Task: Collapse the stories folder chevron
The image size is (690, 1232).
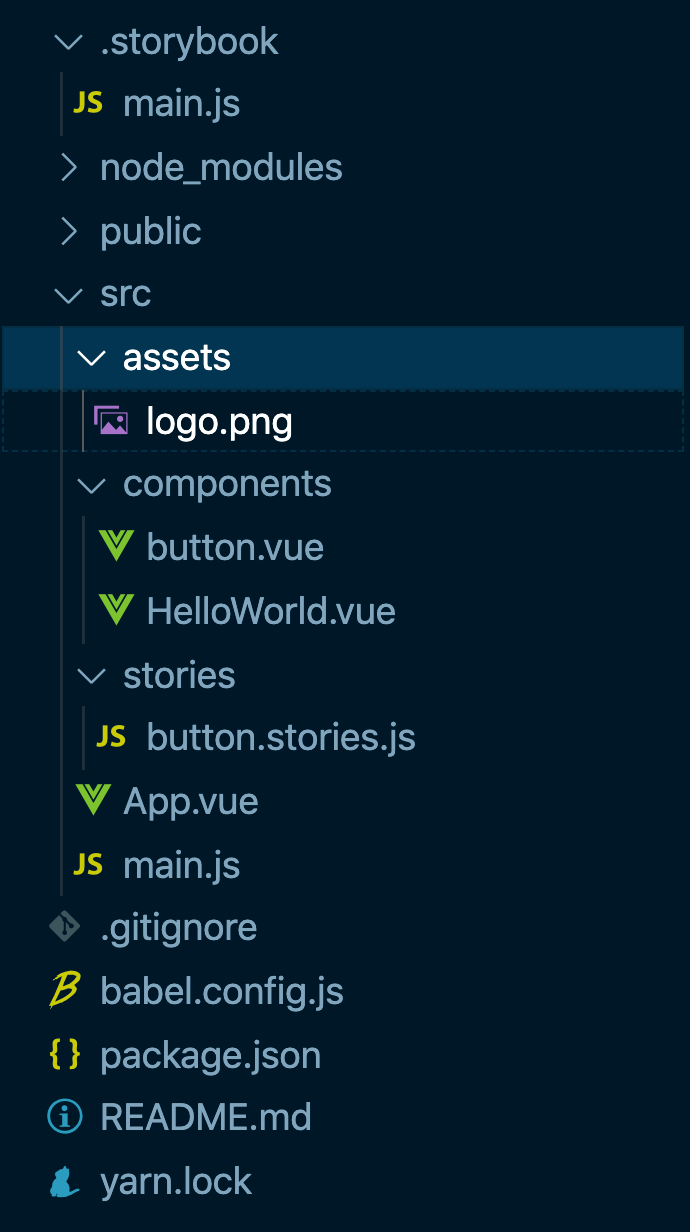Action: point(91,676)
